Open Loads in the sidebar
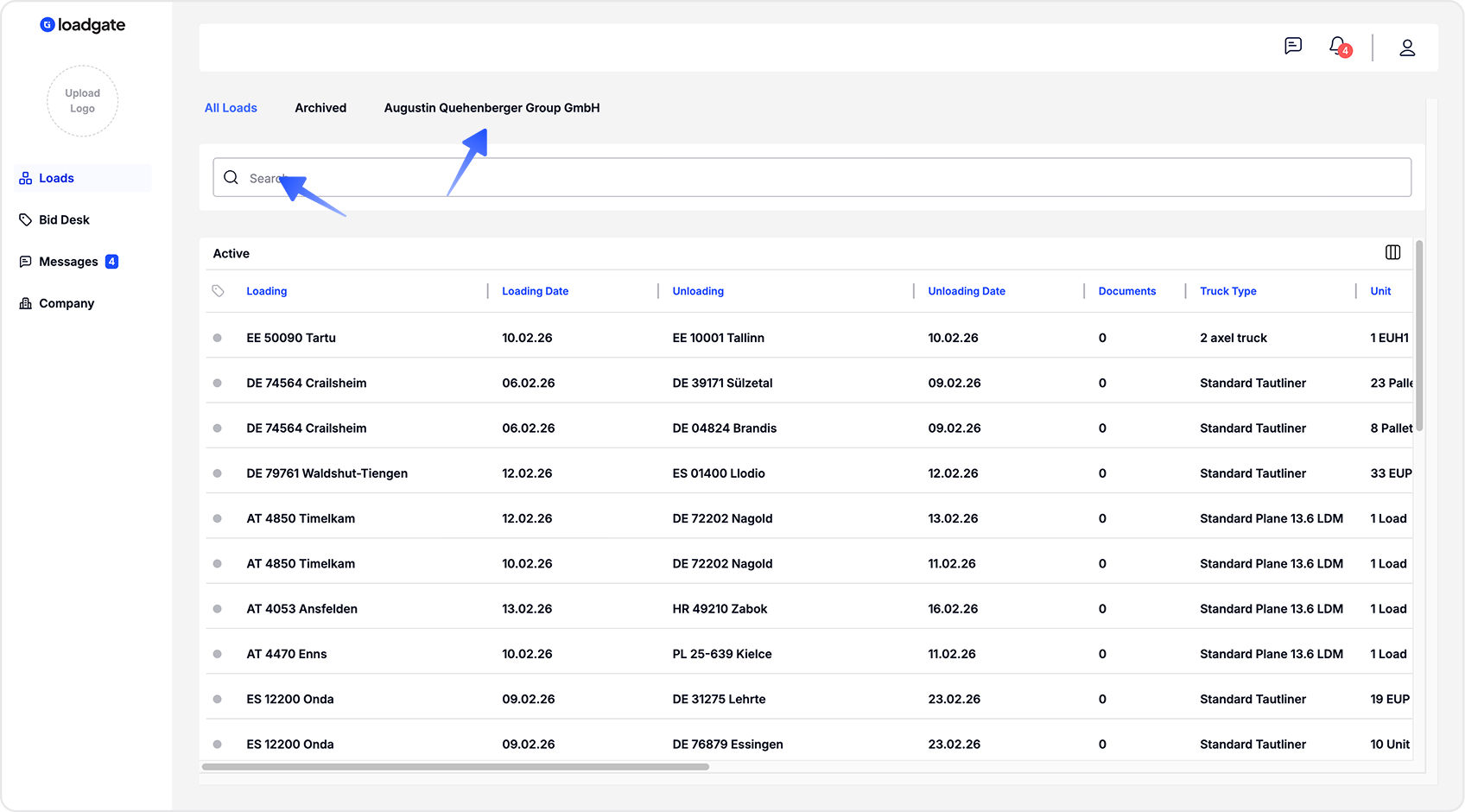1465x812 pixels. click(56, 179)
